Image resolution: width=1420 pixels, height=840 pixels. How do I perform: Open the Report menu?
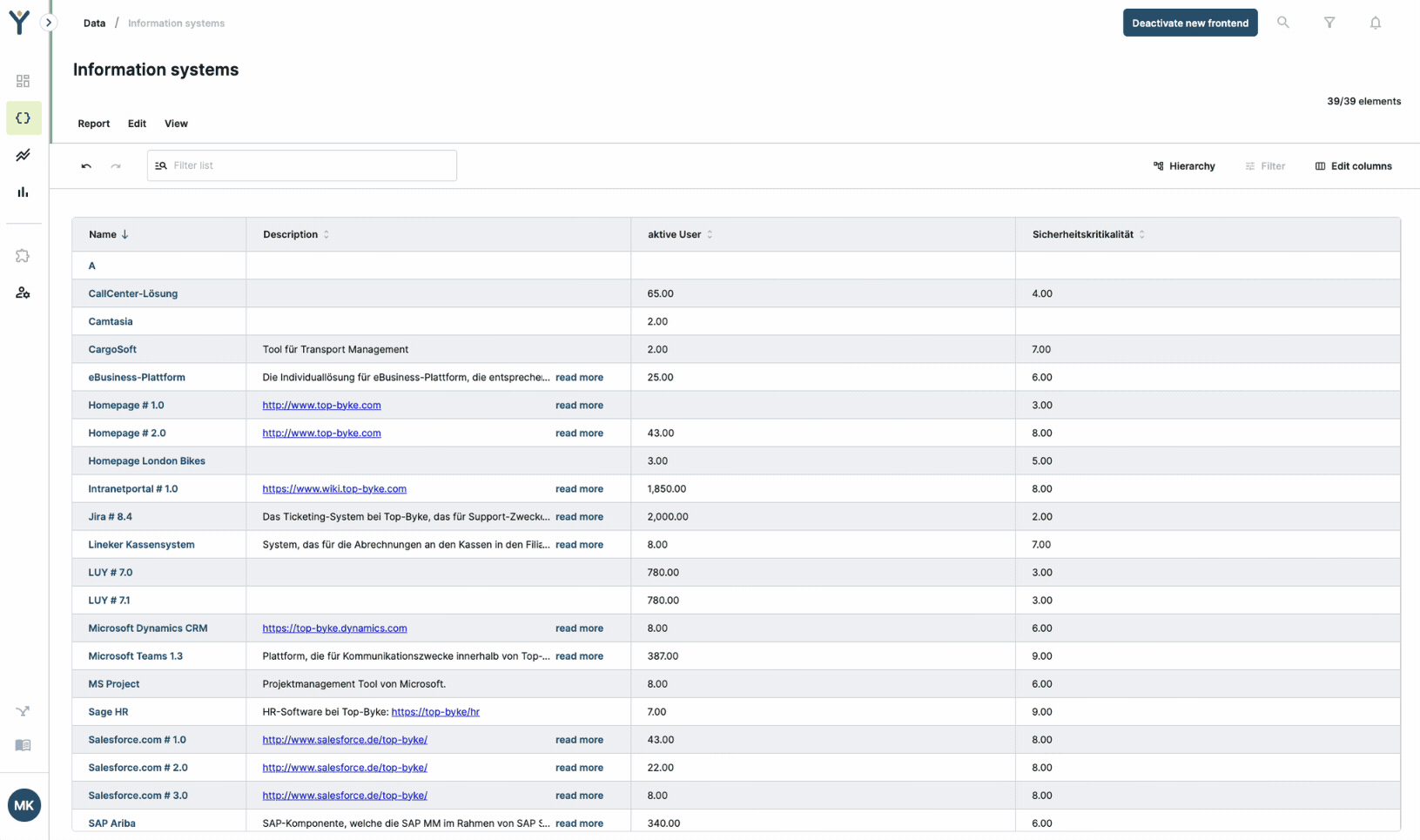point(94,124)
